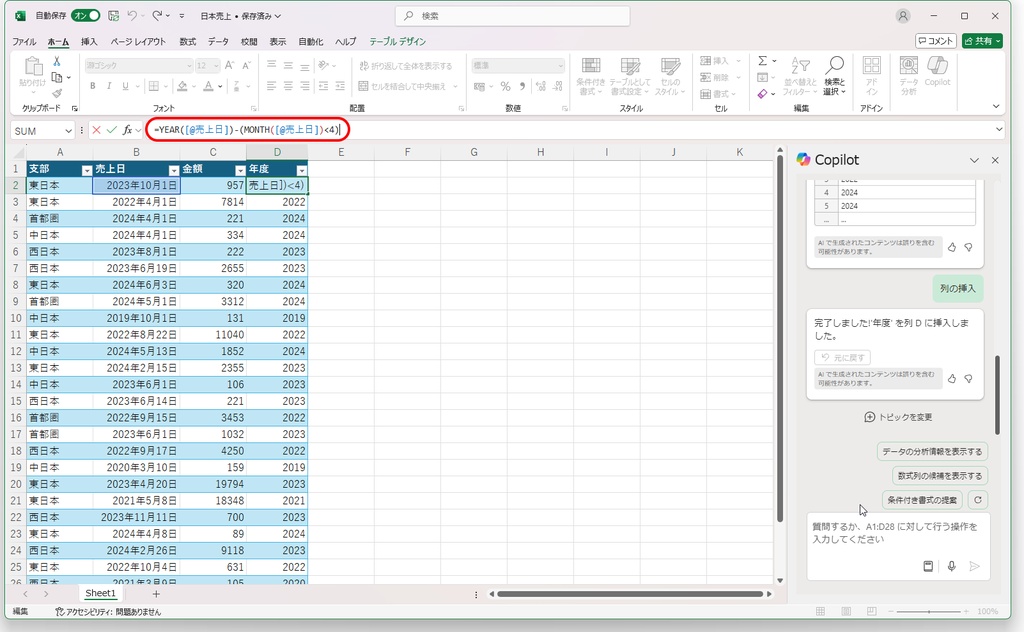This screenshot has height=632, width=1024.
Task: Open the 金額 column filter dropdown
Action: pos(240,170)
